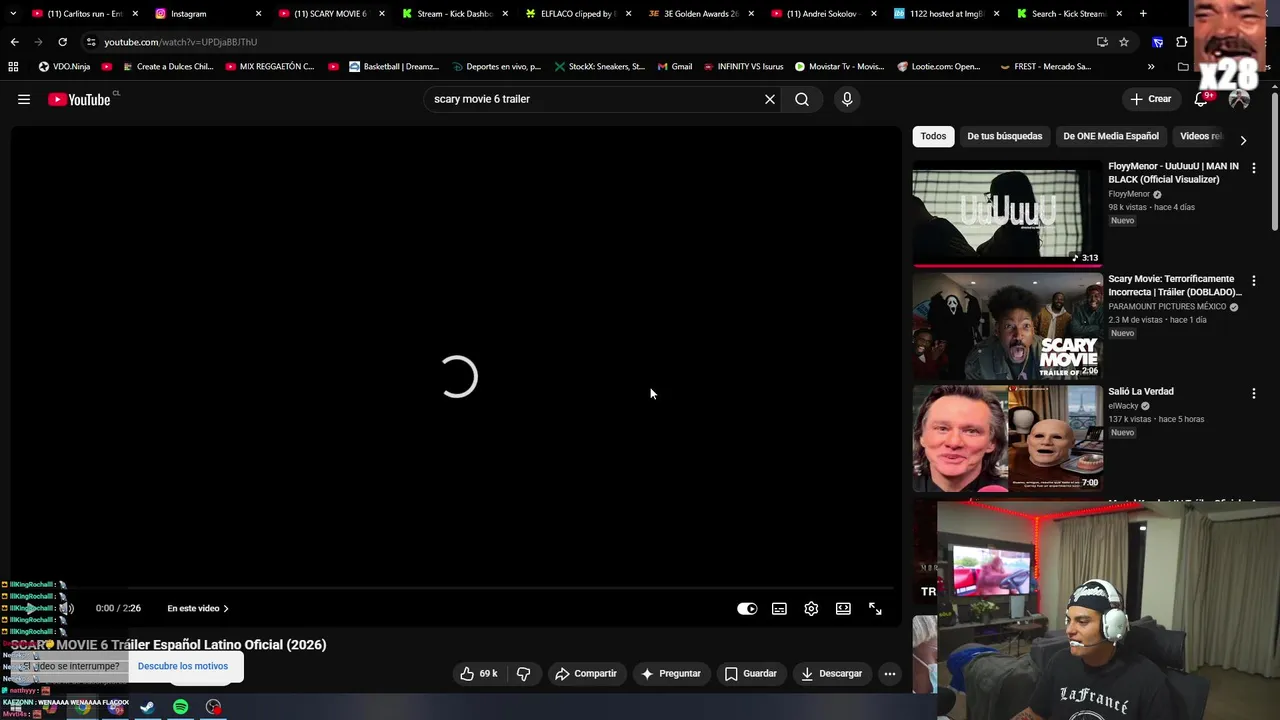Image resolution: width=1280 pixels, height=720 pixels.
Task: Open the player settings gear
Action: click(811, 609)
